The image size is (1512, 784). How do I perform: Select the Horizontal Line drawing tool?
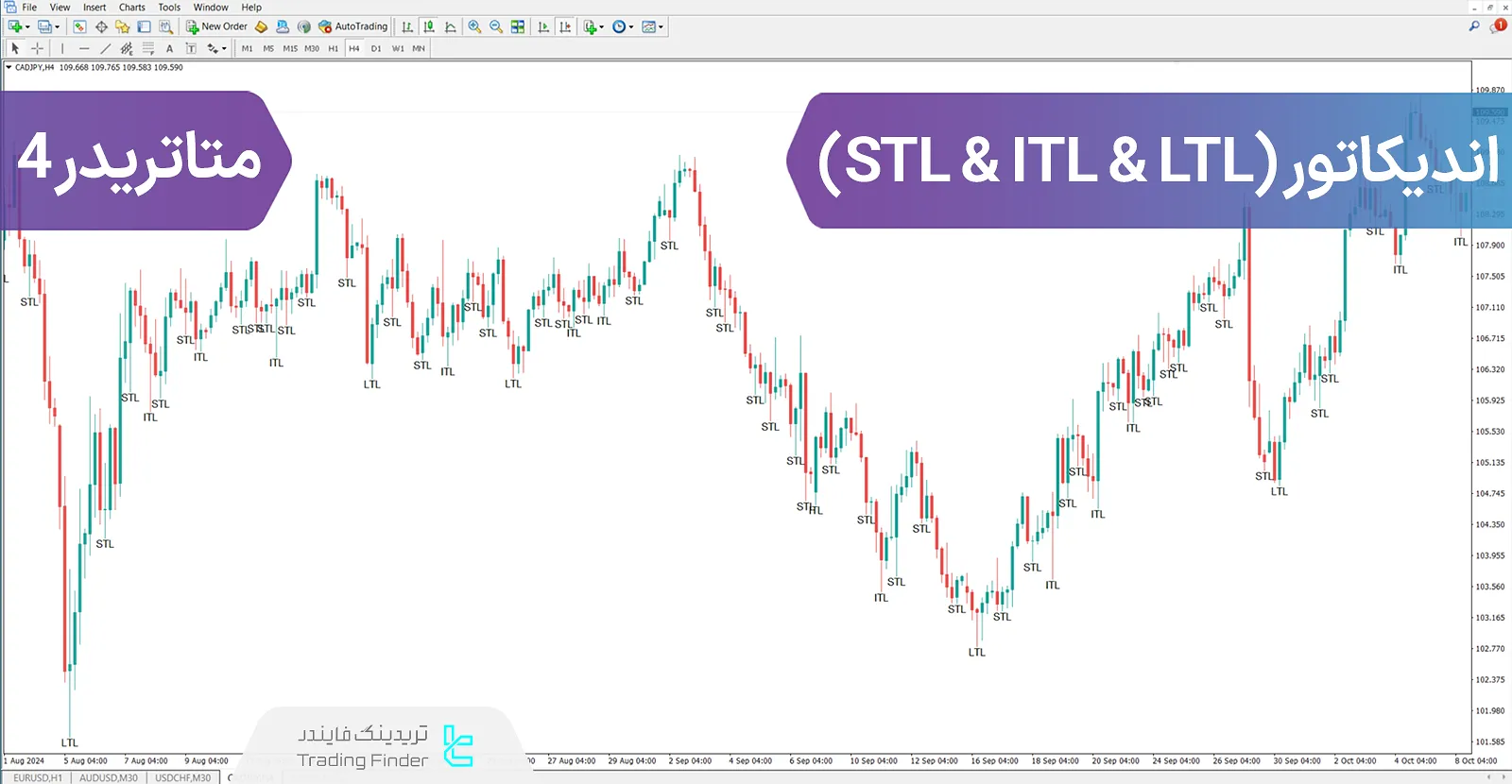[84, 48]
